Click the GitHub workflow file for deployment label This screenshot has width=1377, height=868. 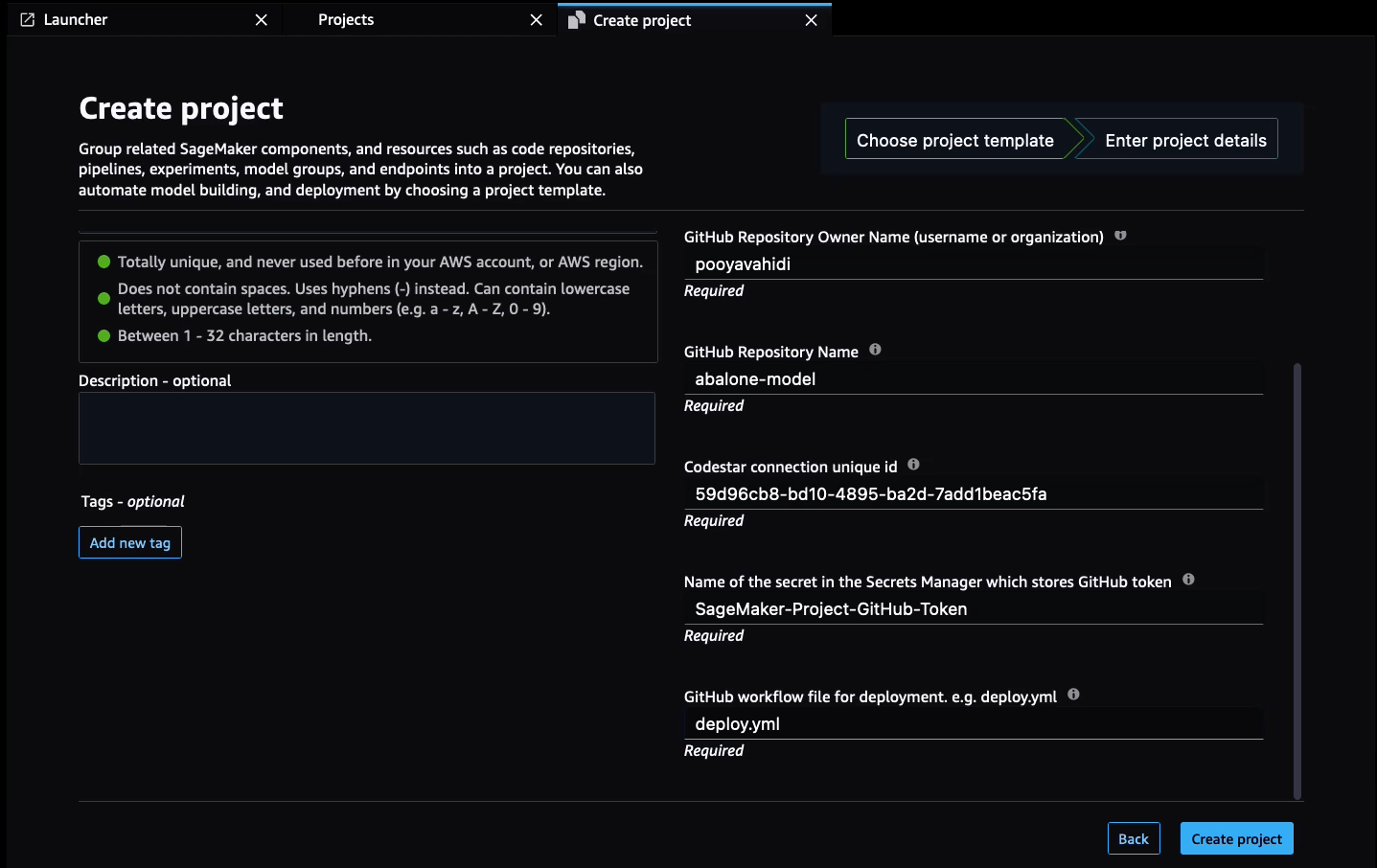pyautogui.click(x=870, y=697)
